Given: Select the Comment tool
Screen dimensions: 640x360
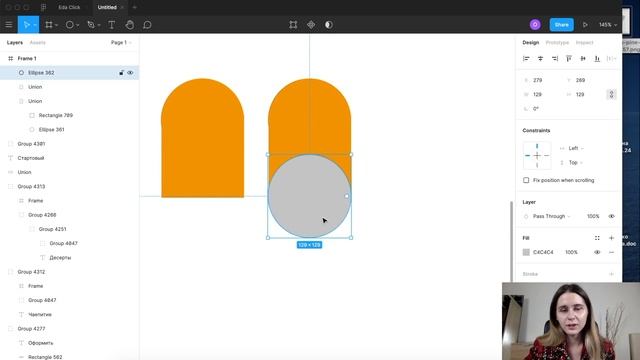Looking at the screenshot, I should point(147,25).
